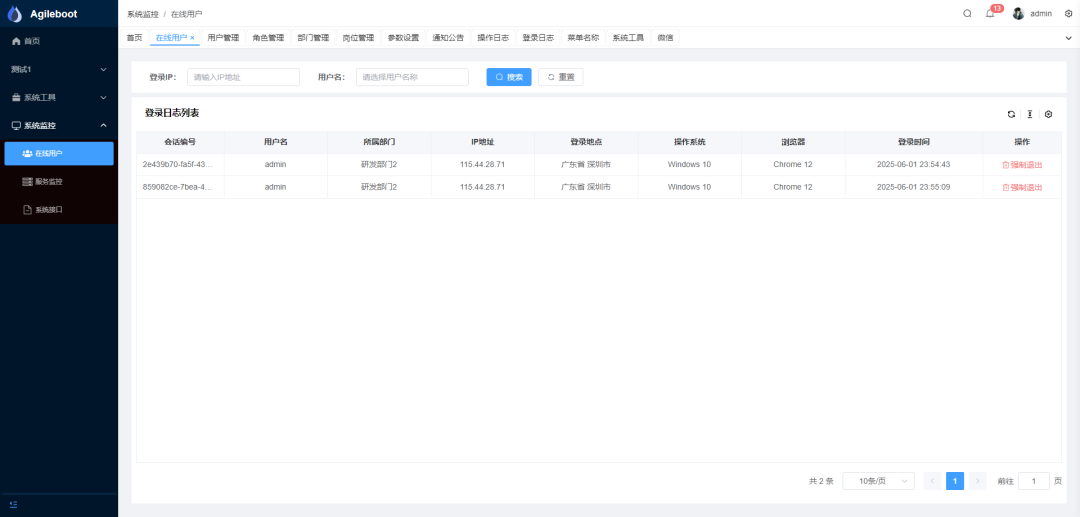Close the 在线用户 tab
The image size is (1080, 517).
point(193,38)
